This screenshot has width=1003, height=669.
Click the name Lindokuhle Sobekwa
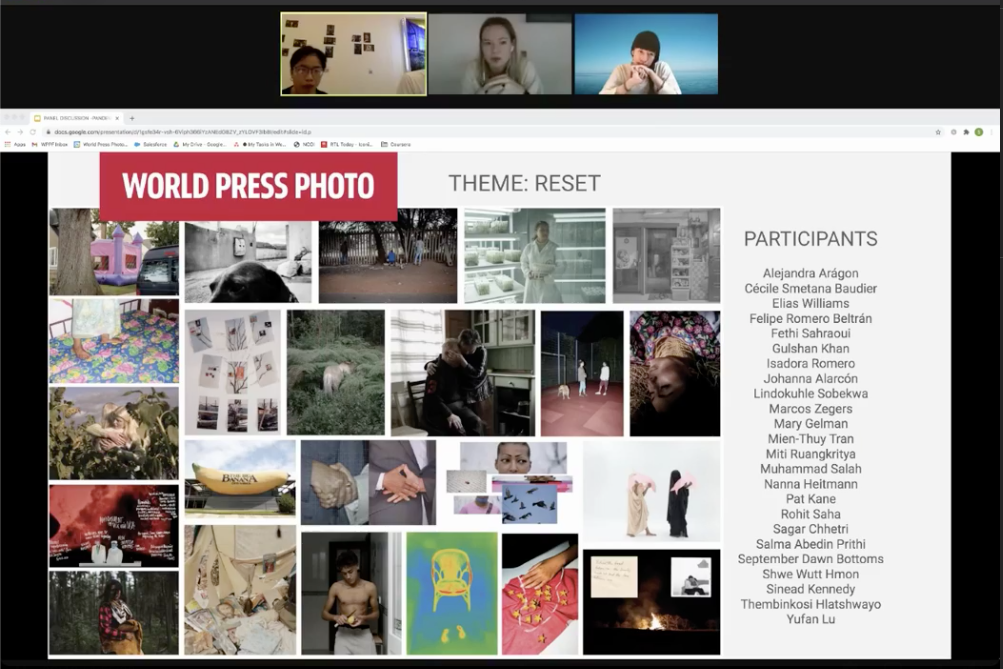810,393
